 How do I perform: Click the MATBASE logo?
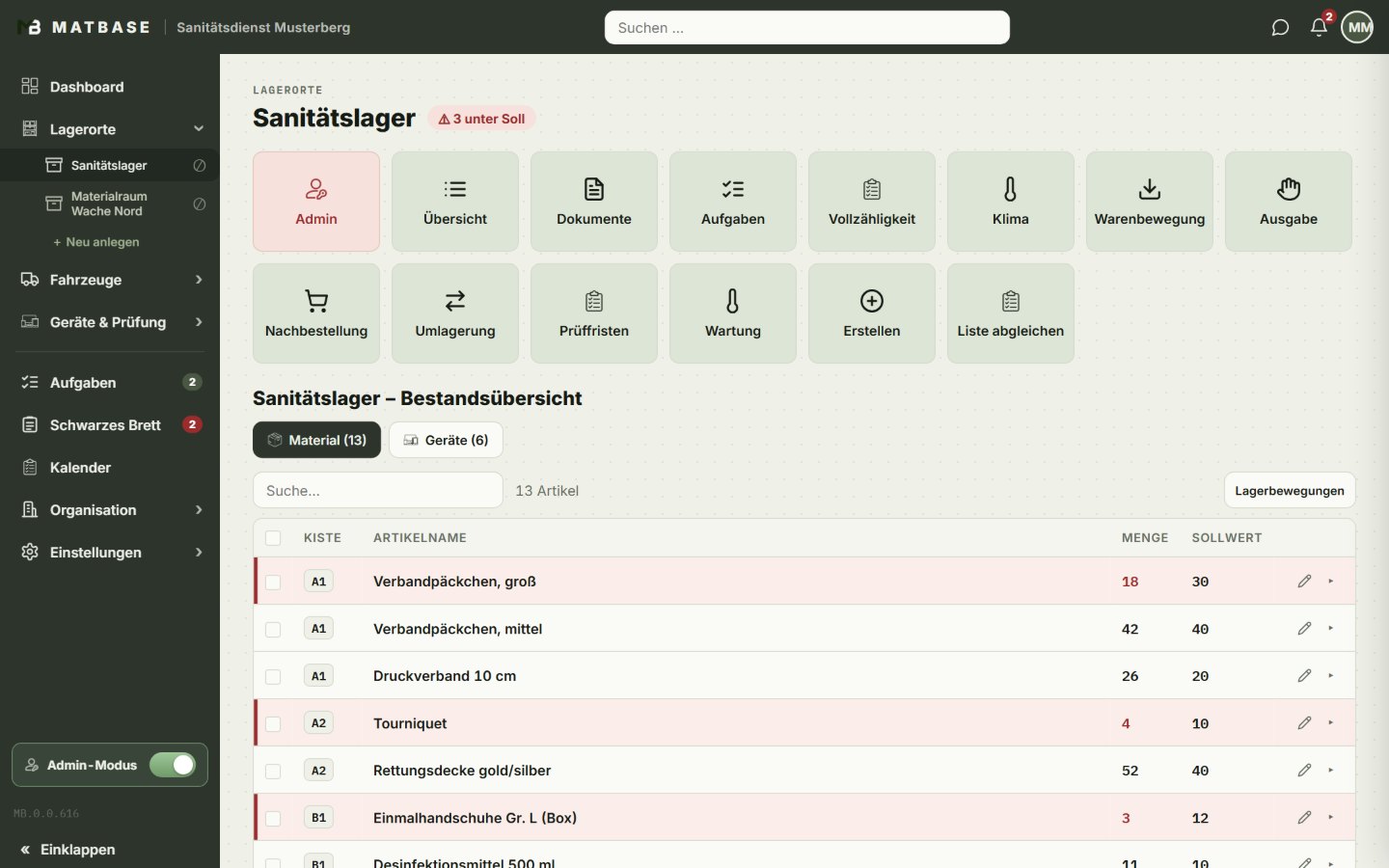pos(84,27)
